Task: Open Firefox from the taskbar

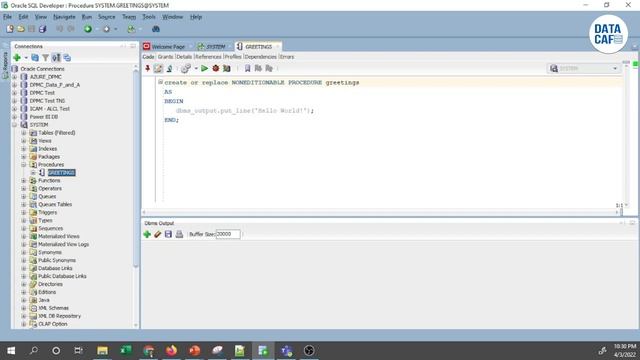Action: pyautogui.click(x=171, y=351)
